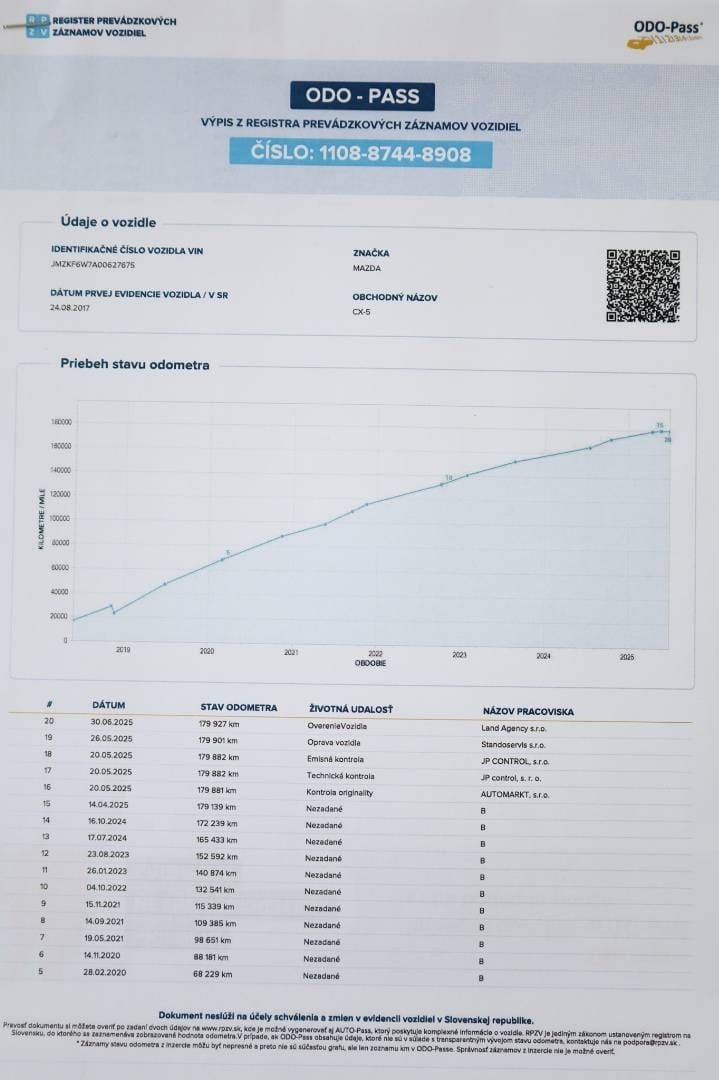Select odometer value 165 433 km
The image size is (719, 1080).
pos(217,840)
